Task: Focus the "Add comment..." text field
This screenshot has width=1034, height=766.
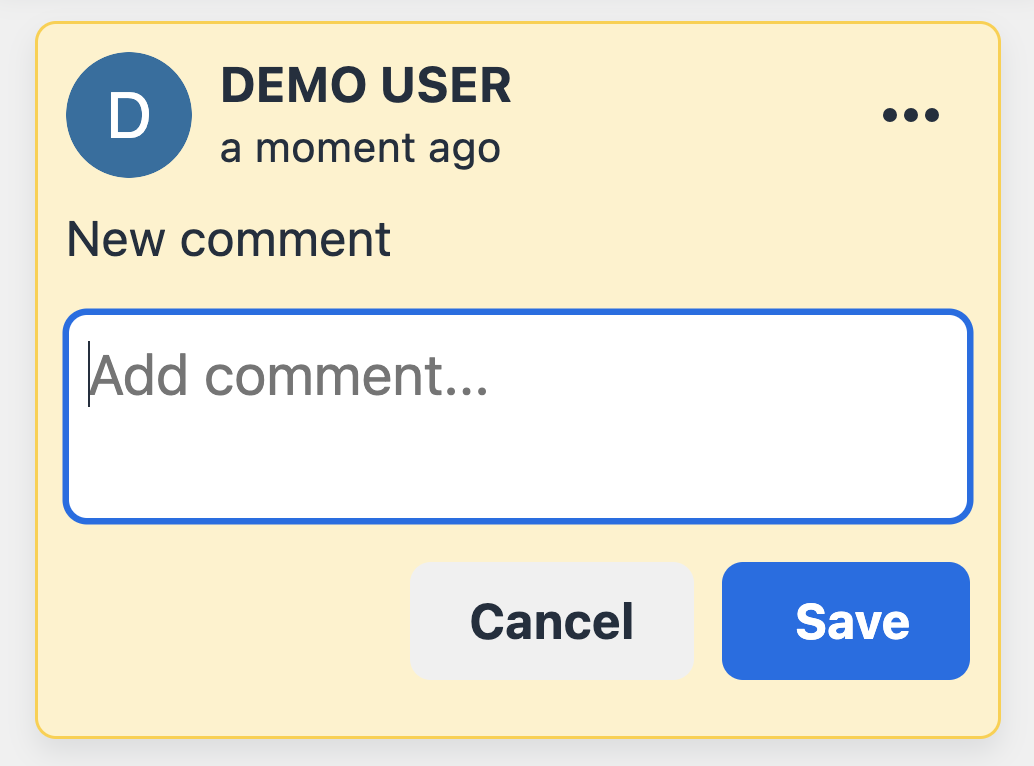Action: point(518,416)
